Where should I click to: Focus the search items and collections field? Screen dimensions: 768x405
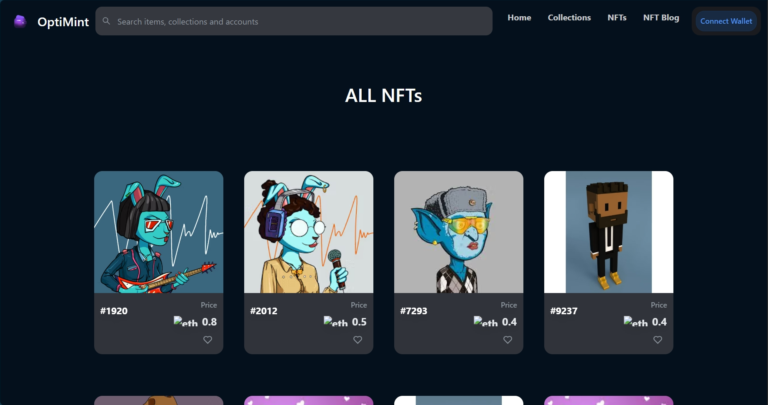(x=294, y=21)
